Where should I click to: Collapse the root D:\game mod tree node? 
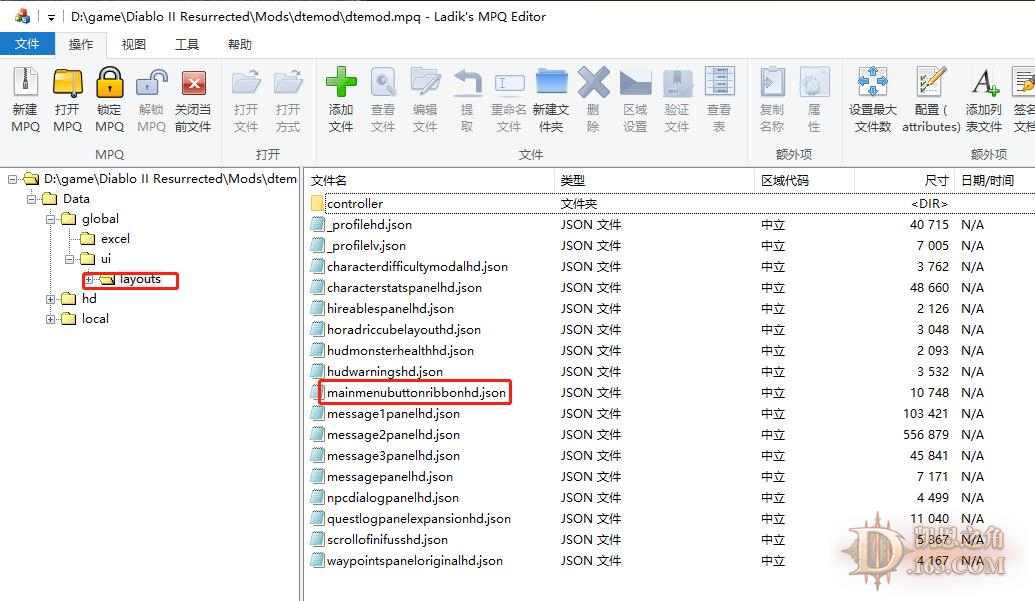13,179
